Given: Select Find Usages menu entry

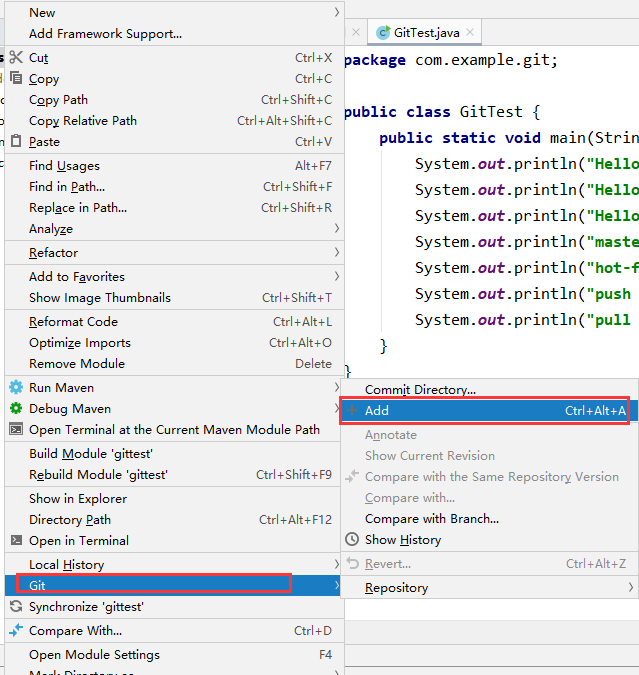Looking at the screenshot, I should (x=174, y=165).
